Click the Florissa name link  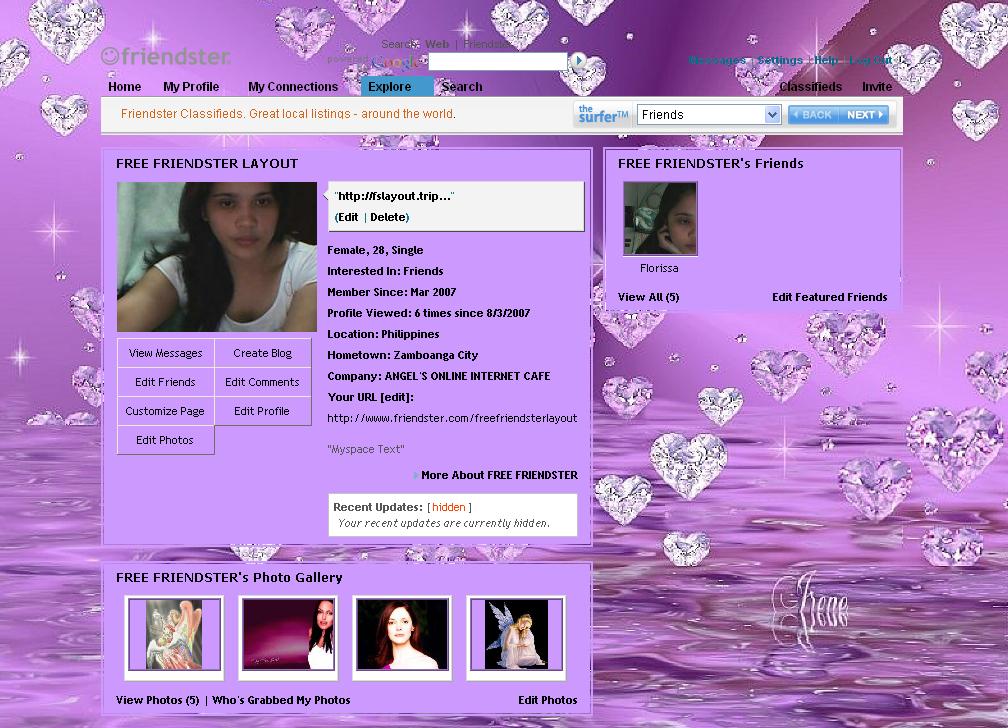(659, 268)
